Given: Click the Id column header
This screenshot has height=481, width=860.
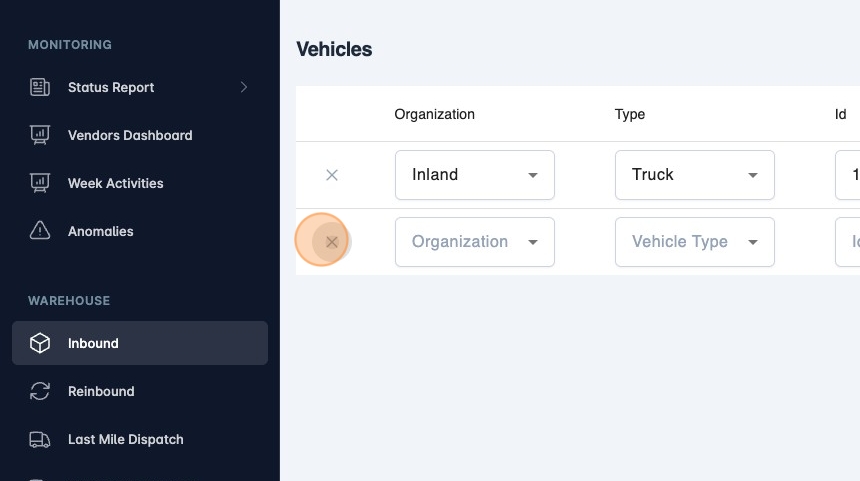Looking at the screenshot, I should (840, 114).
